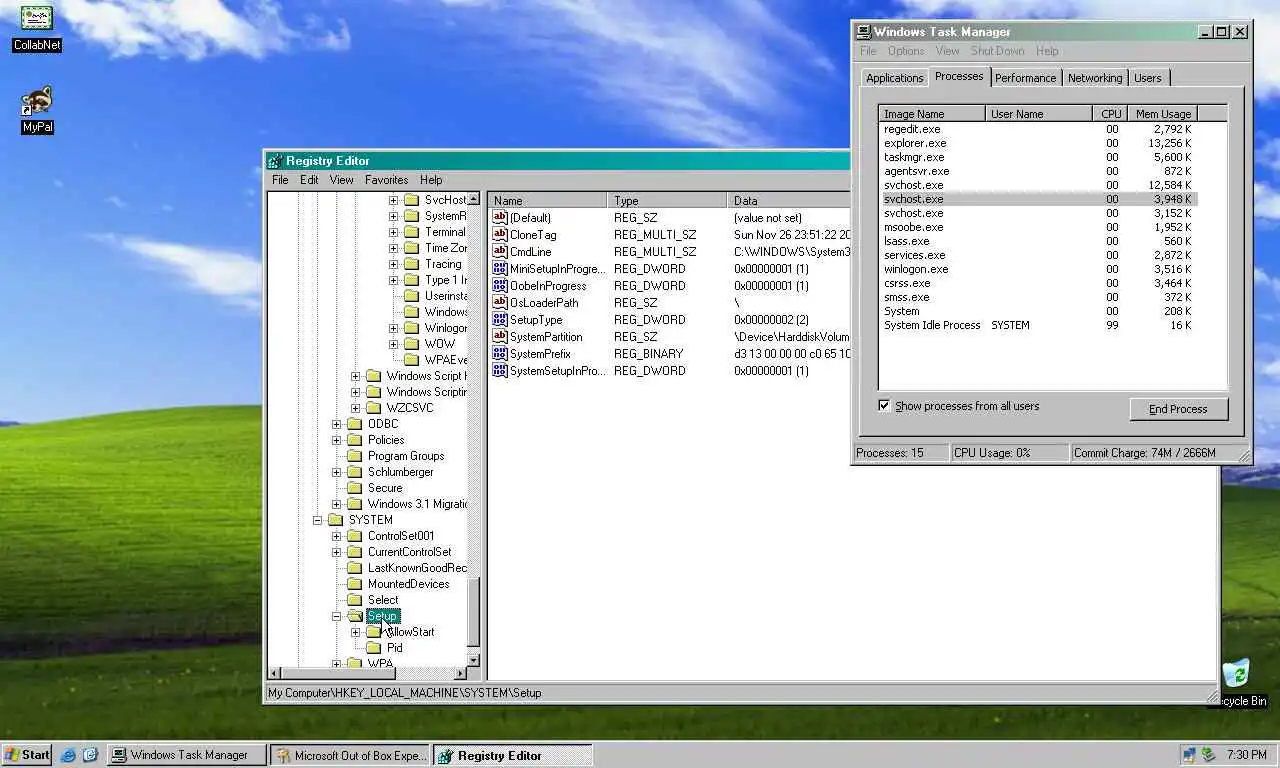Click the folder icon of MountedDevices key
1280x768 pixels.
pos(354,584)
